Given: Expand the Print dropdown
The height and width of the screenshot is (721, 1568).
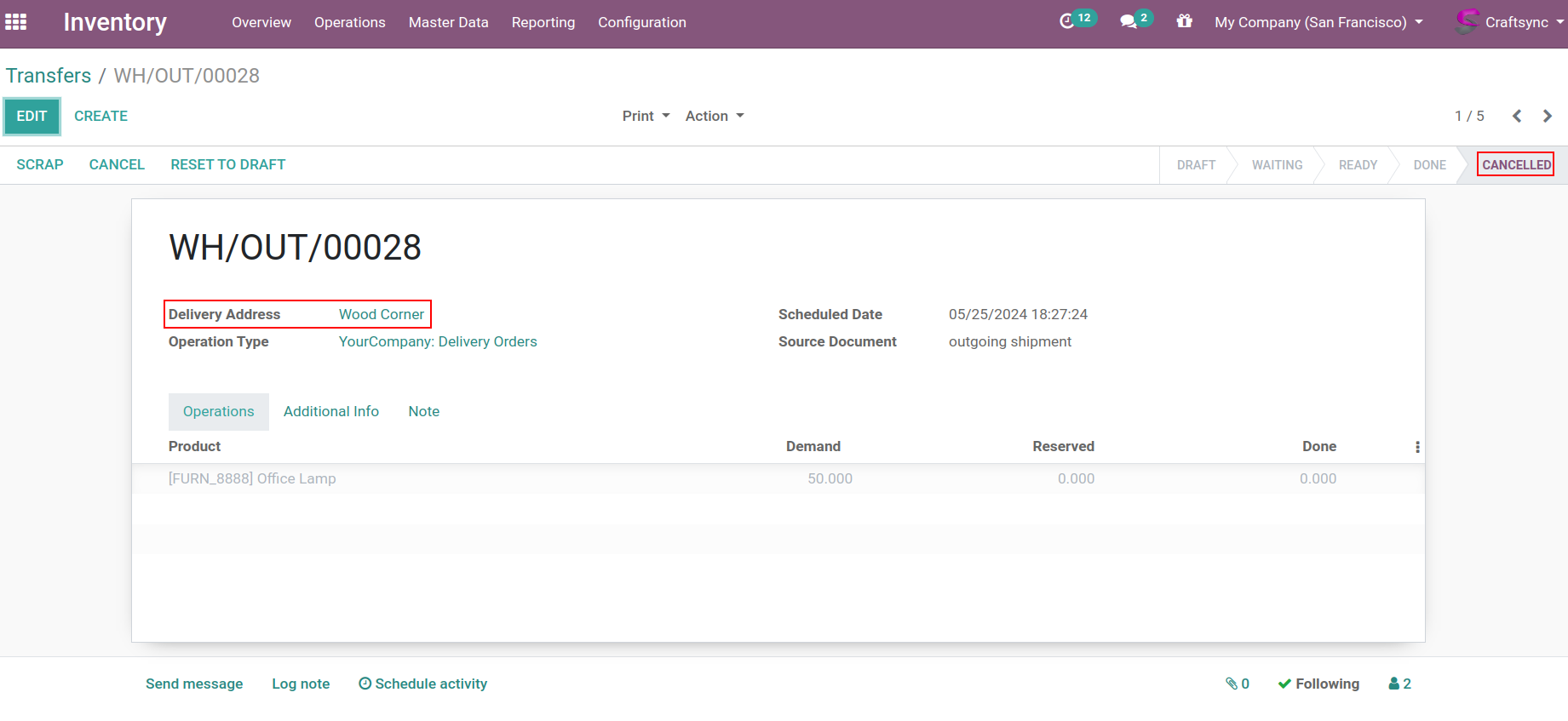Looking at the screenshot, I should 646,116.
